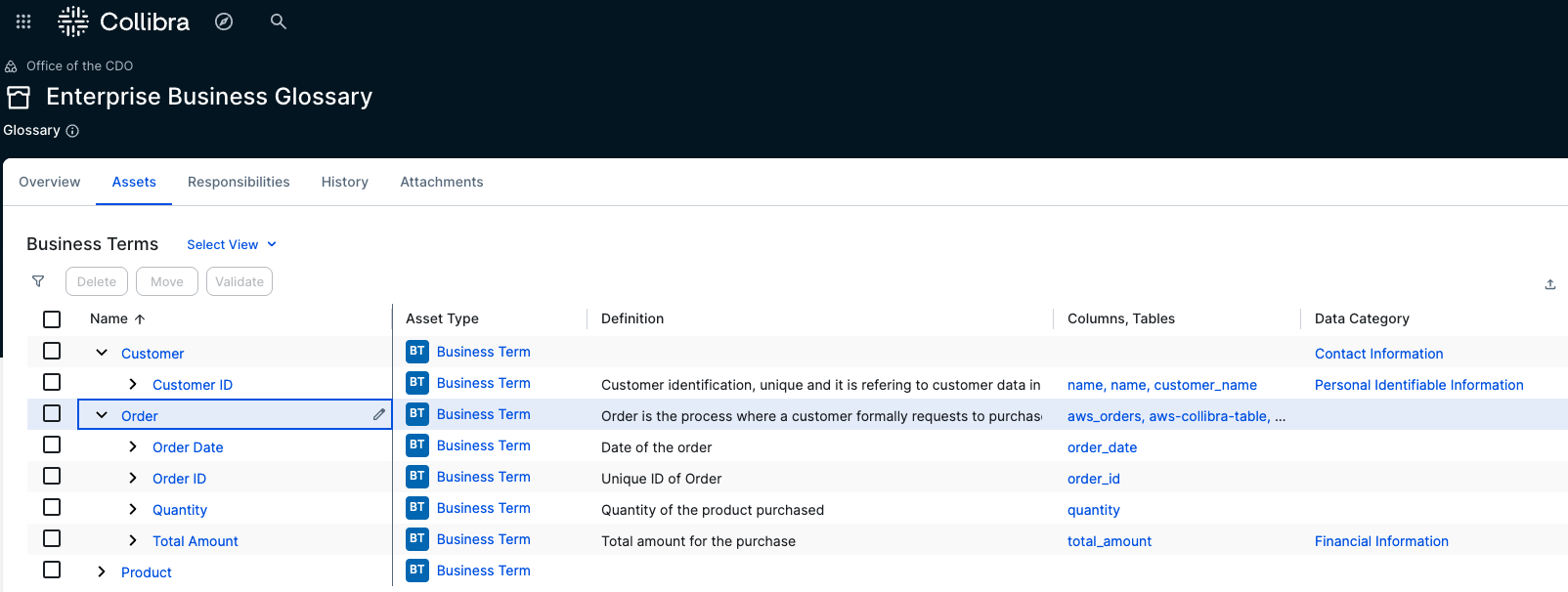This screenshot has height=592, width=1568.
Task: Open the History tab
Action: tap(345, 182)
